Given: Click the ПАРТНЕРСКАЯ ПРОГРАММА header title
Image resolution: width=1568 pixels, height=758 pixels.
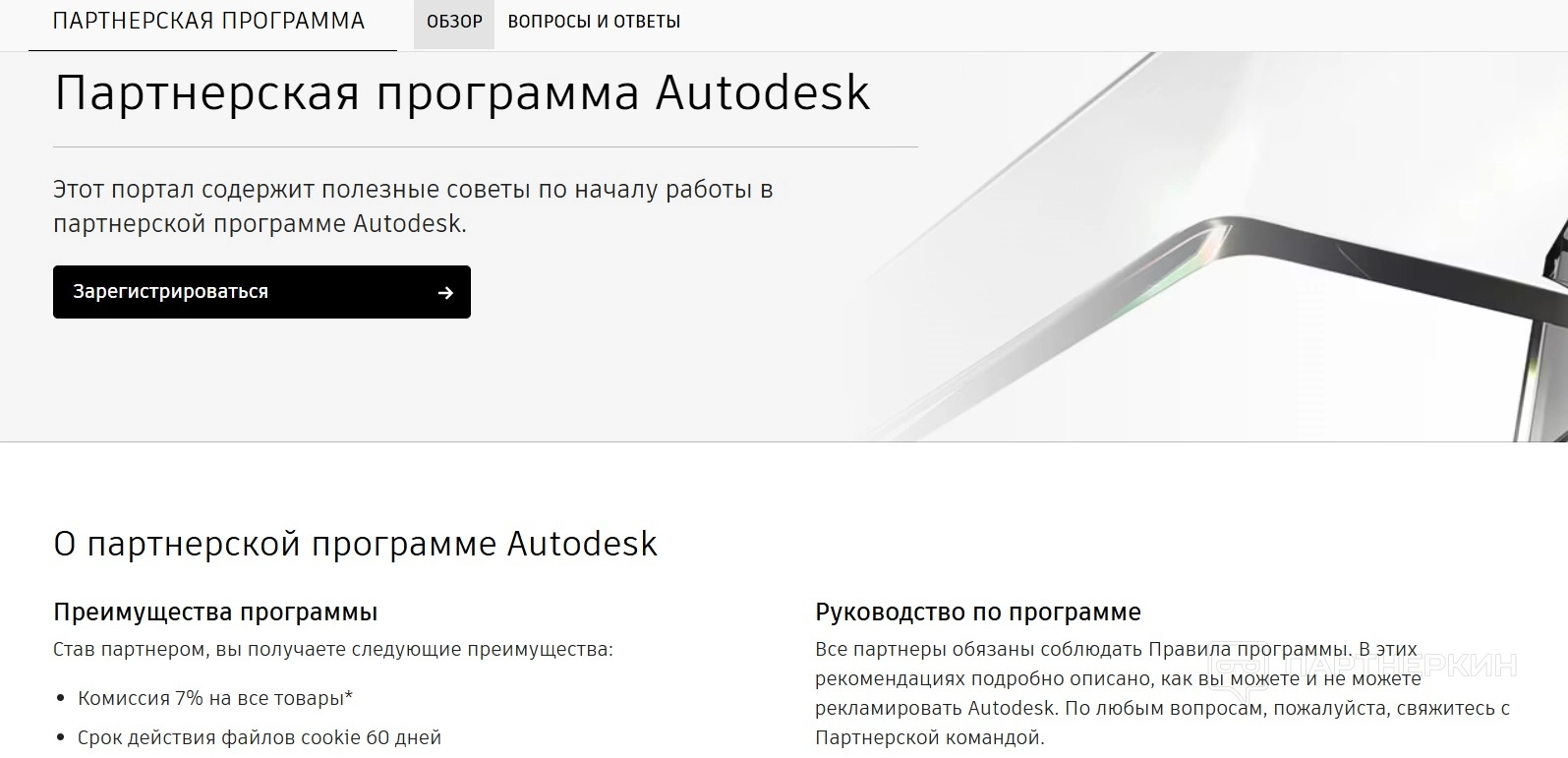Looking at the screenshot, I should coord(208,21).
